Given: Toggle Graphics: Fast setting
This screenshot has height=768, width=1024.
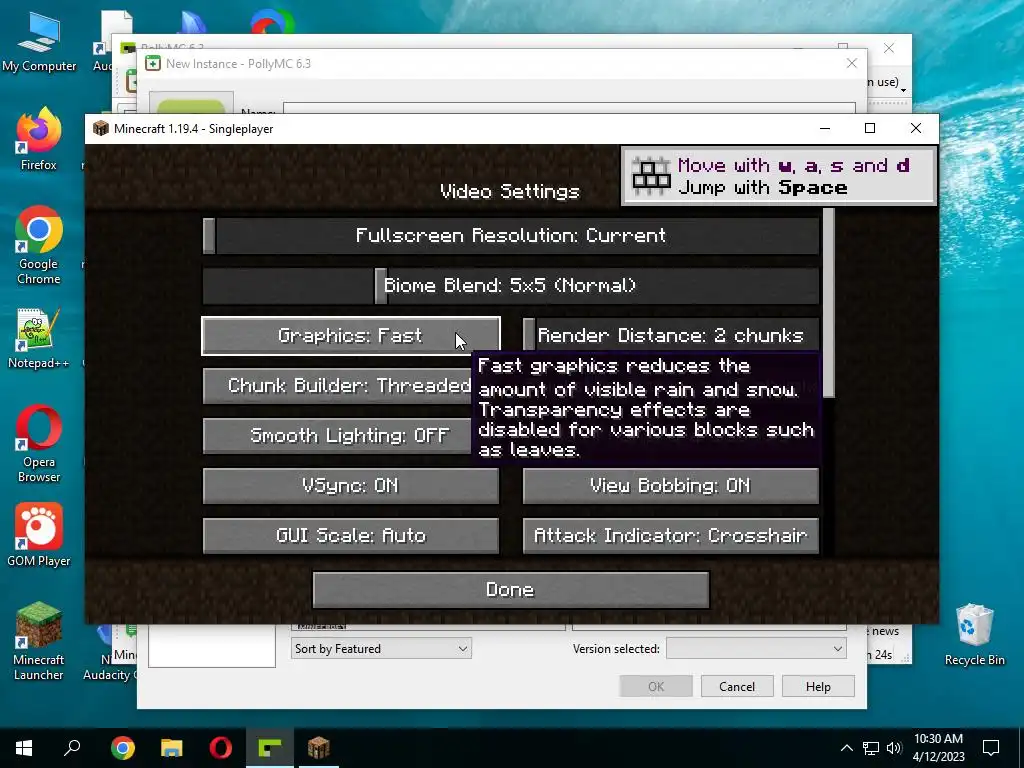Looking at the screenshot, I should (351, 336).
